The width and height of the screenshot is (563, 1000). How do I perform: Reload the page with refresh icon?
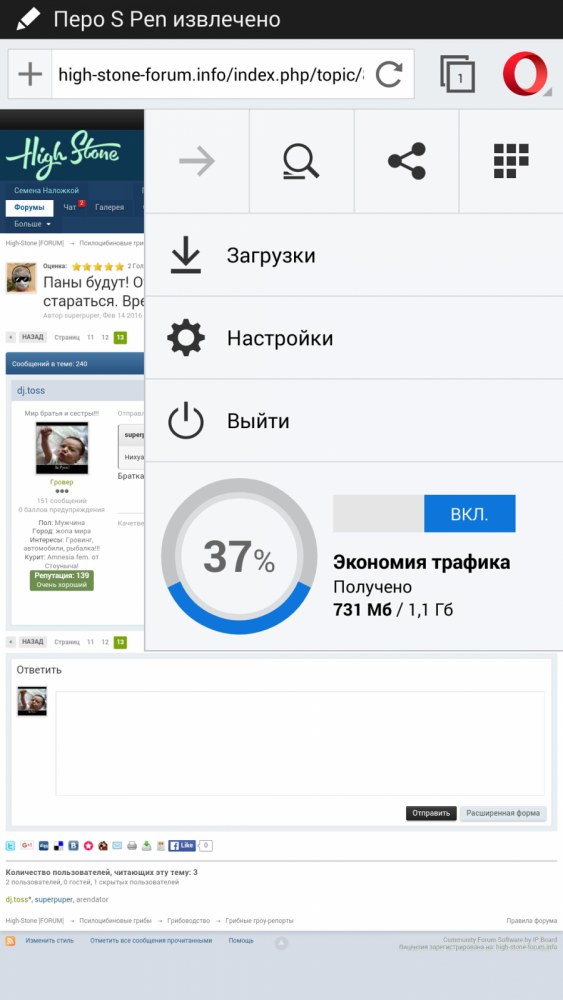tap(388, 75)
